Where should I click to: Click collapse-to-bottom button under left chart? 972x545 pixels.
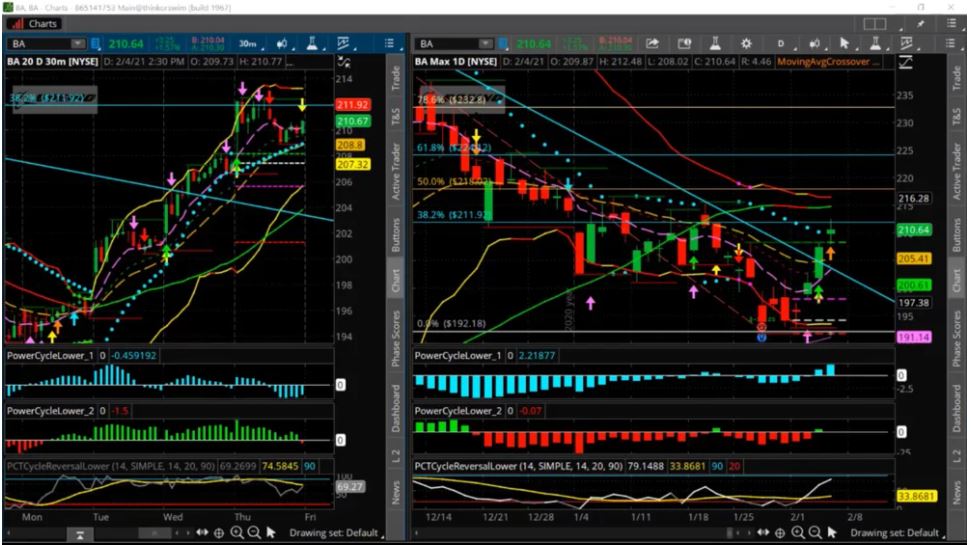click(x=80, y=535)
